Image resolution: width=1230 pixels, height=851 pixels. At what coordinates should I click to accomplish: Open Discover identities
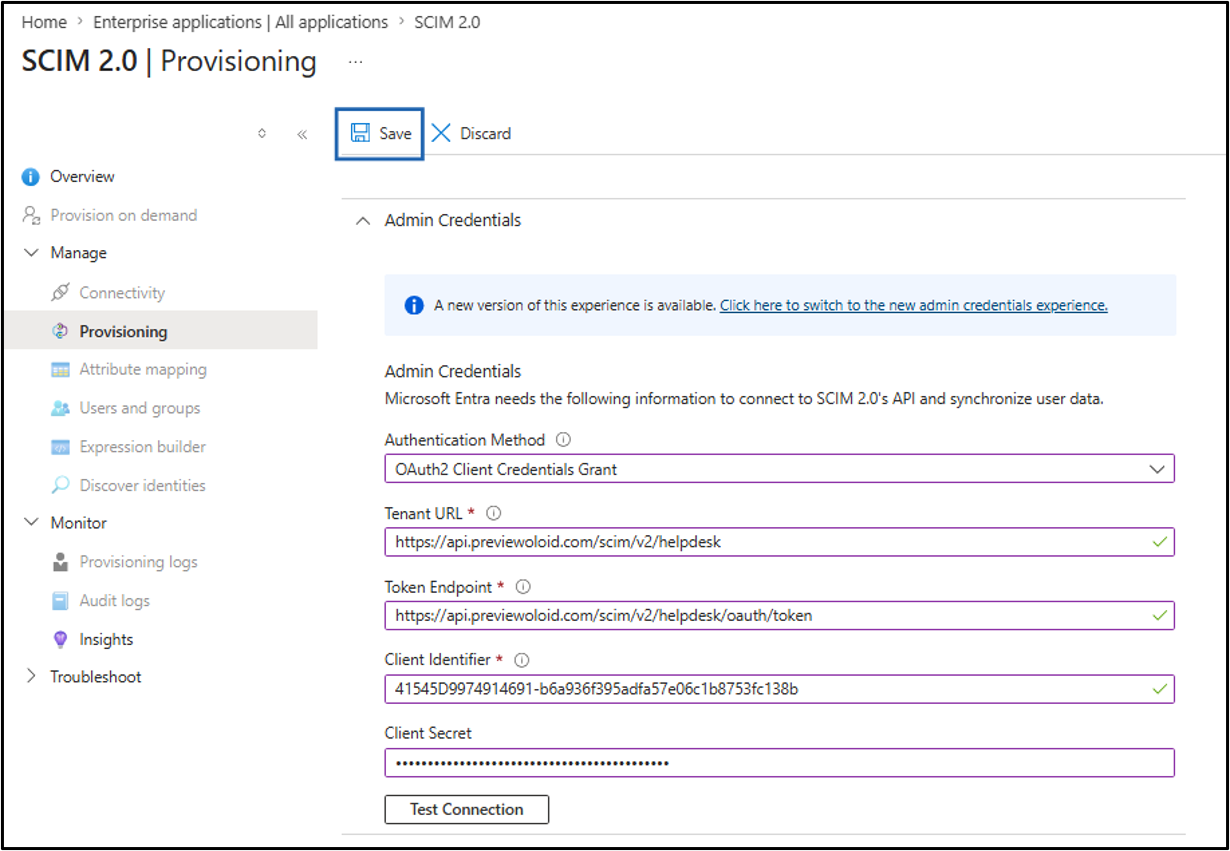[143, 486]
